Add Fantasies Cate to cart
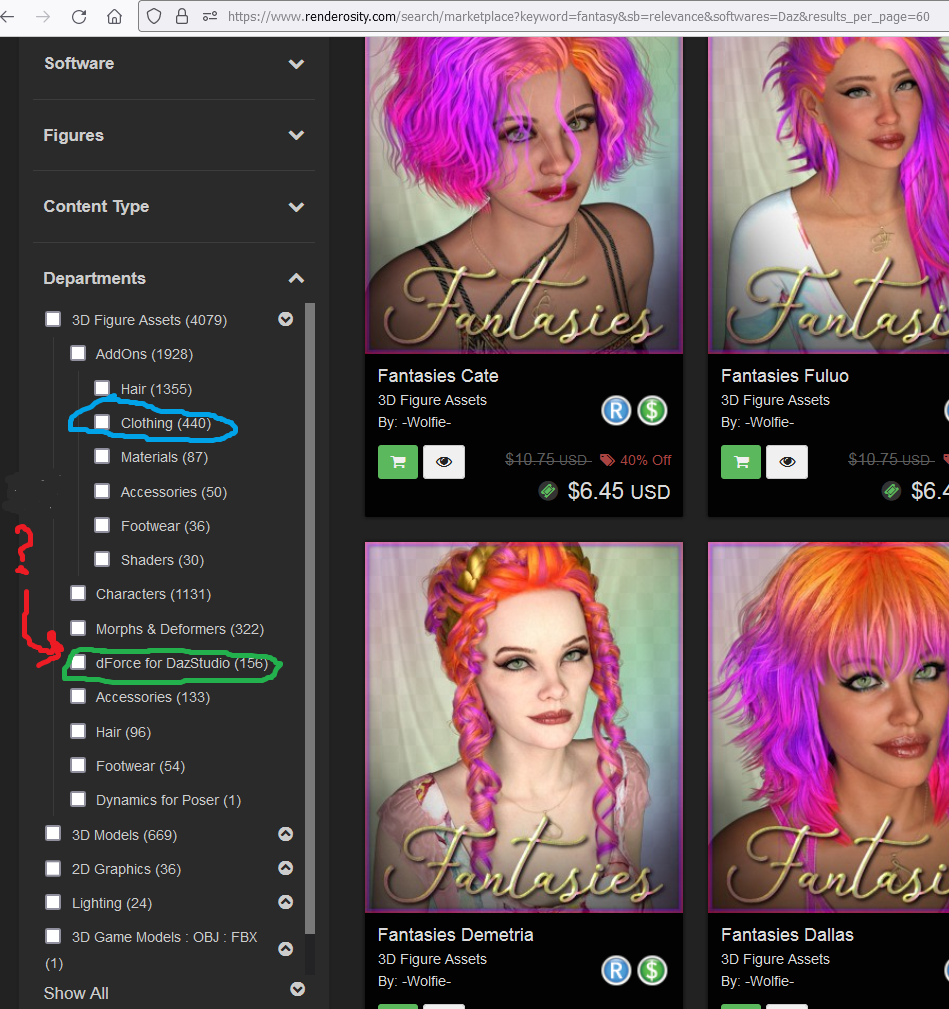The width and height of the screenshot is (949, 1009). click(x=398, y=462)
